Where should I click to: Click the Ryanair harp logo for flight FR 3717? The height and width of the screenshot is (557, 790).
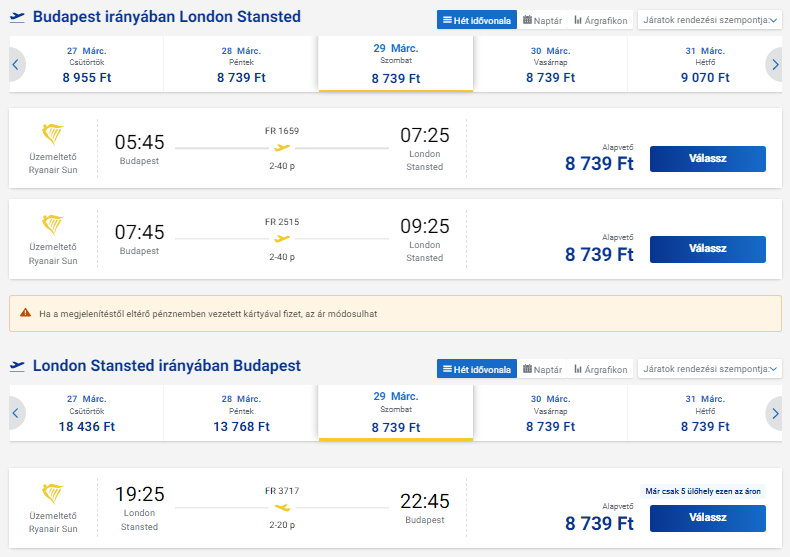pyautogui.click(x=53, y=494)
